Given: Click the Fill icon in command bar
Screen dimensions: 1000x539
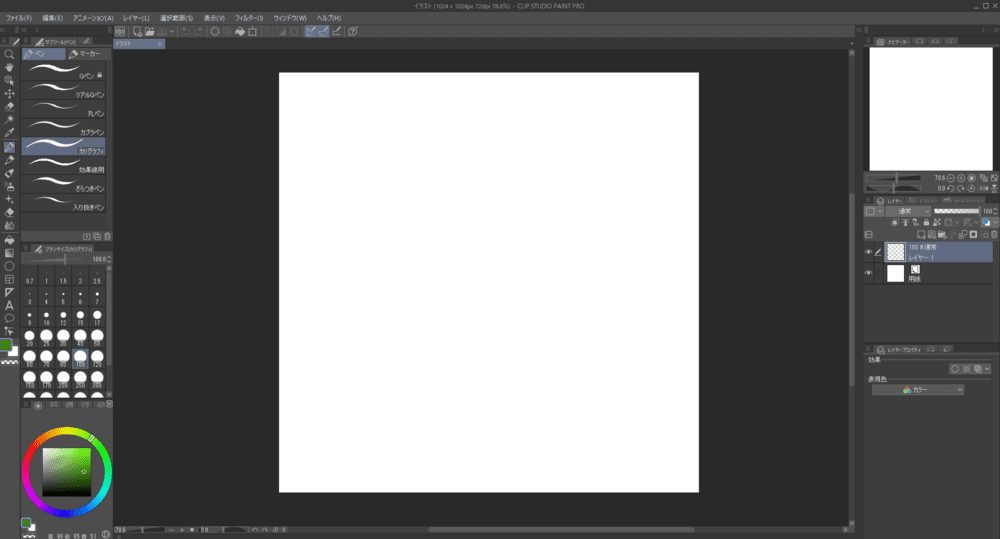Looking at the screenshot, I should [x=240, y=31].
